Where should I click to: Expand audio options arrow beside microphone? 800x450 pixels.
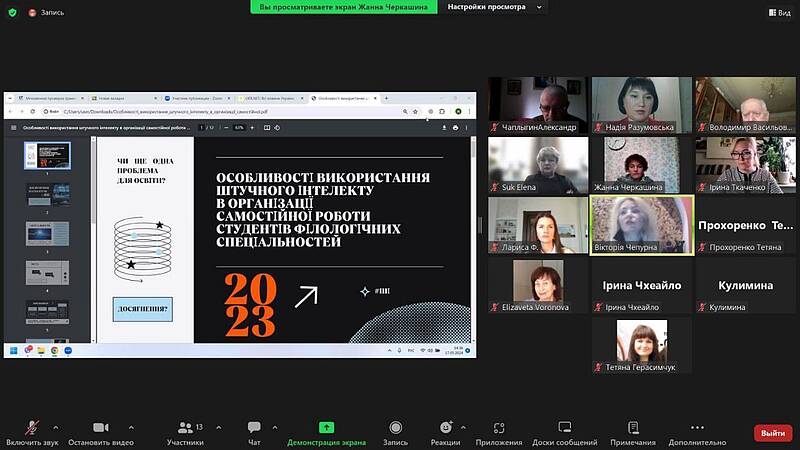click(x=64, y=426)
